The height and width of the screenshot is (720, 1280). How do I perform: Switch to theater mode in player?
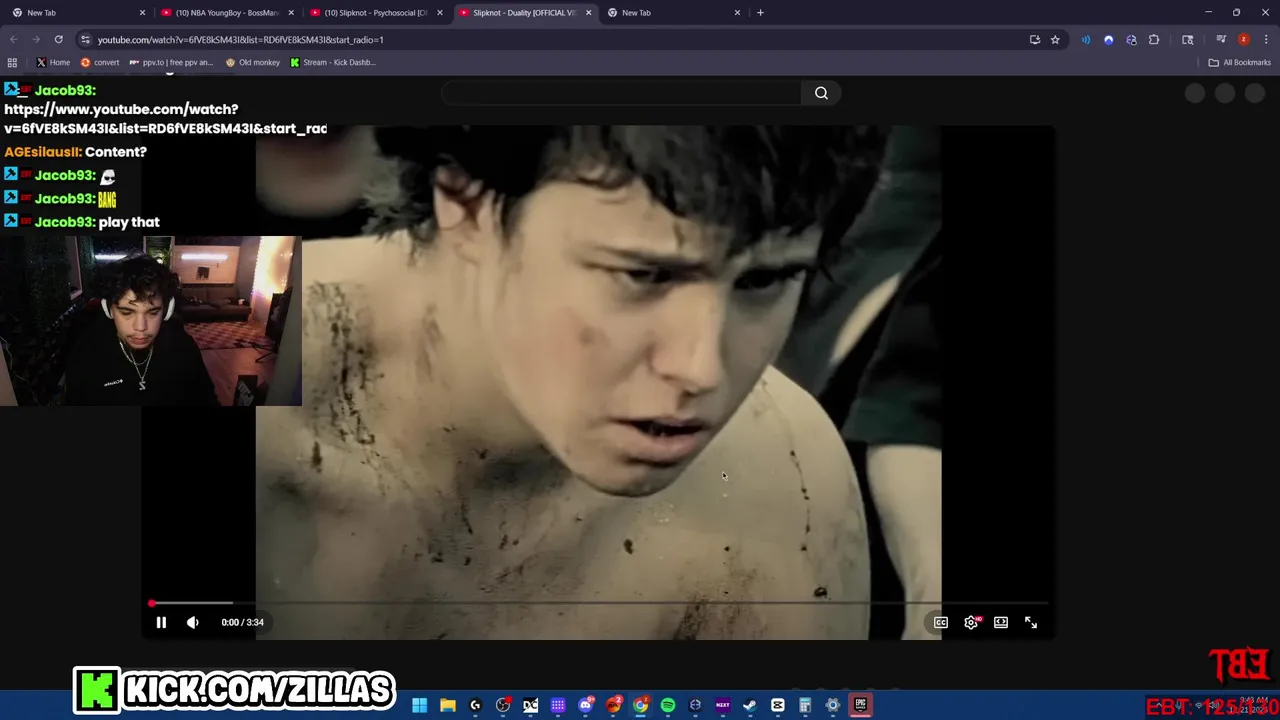tap(1001, 622)
